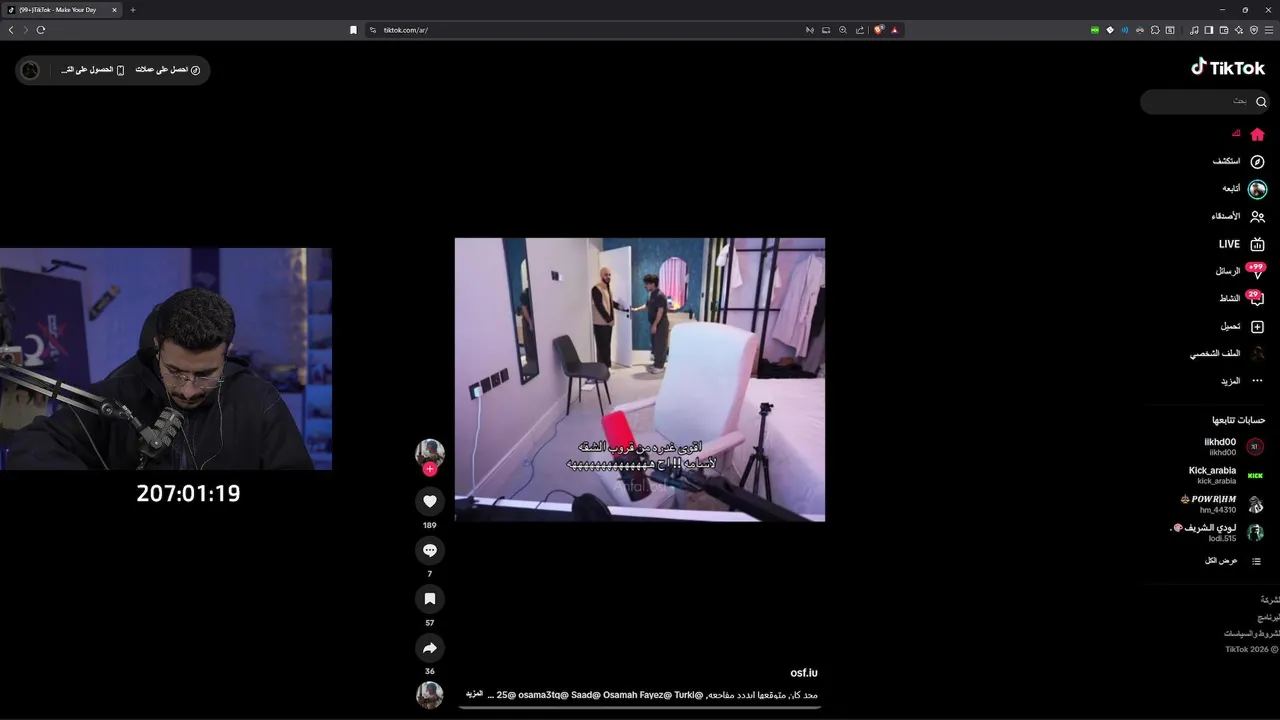The height and width of the screenshot is (720, 1280).
Task: Expand the accounts list with عرض الكل
Action: 1233,561
